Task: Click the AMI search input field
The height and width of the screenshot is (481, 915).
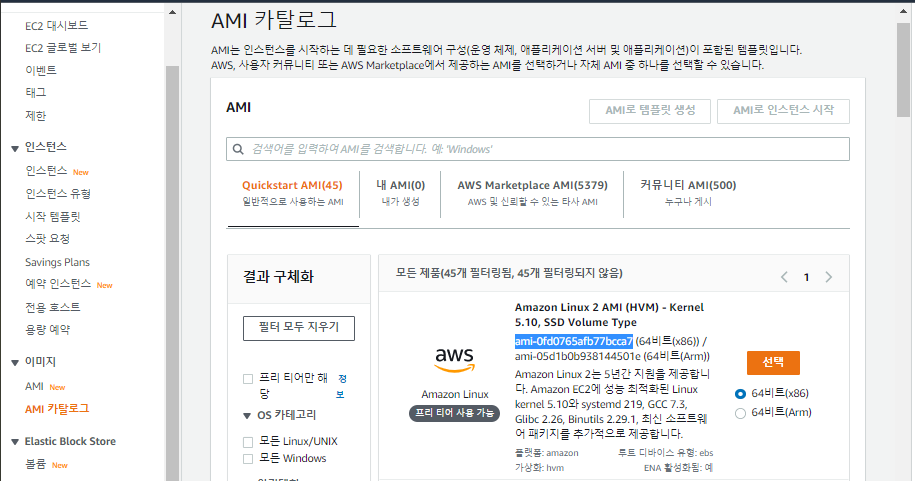Action: point(537,149)
